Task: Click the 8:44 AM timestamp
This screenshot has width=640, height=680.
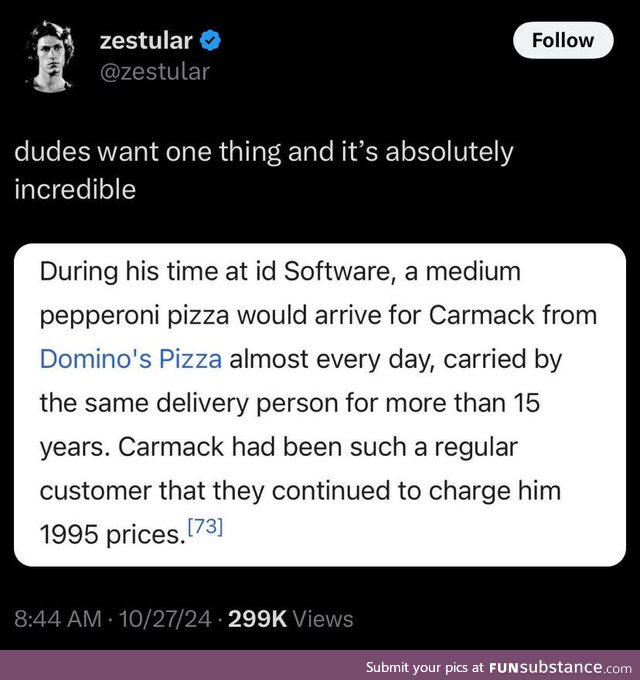Action: coord(57,619)
